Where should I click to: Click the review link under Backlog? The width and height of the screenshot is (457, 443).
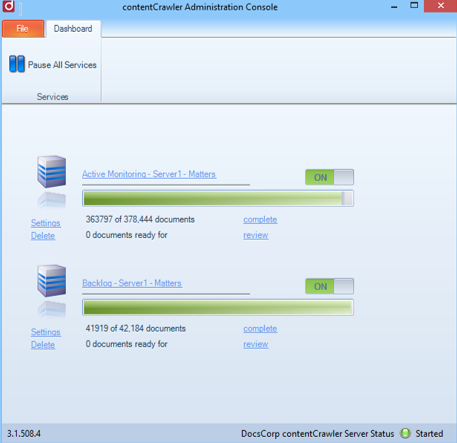point(256,344)
